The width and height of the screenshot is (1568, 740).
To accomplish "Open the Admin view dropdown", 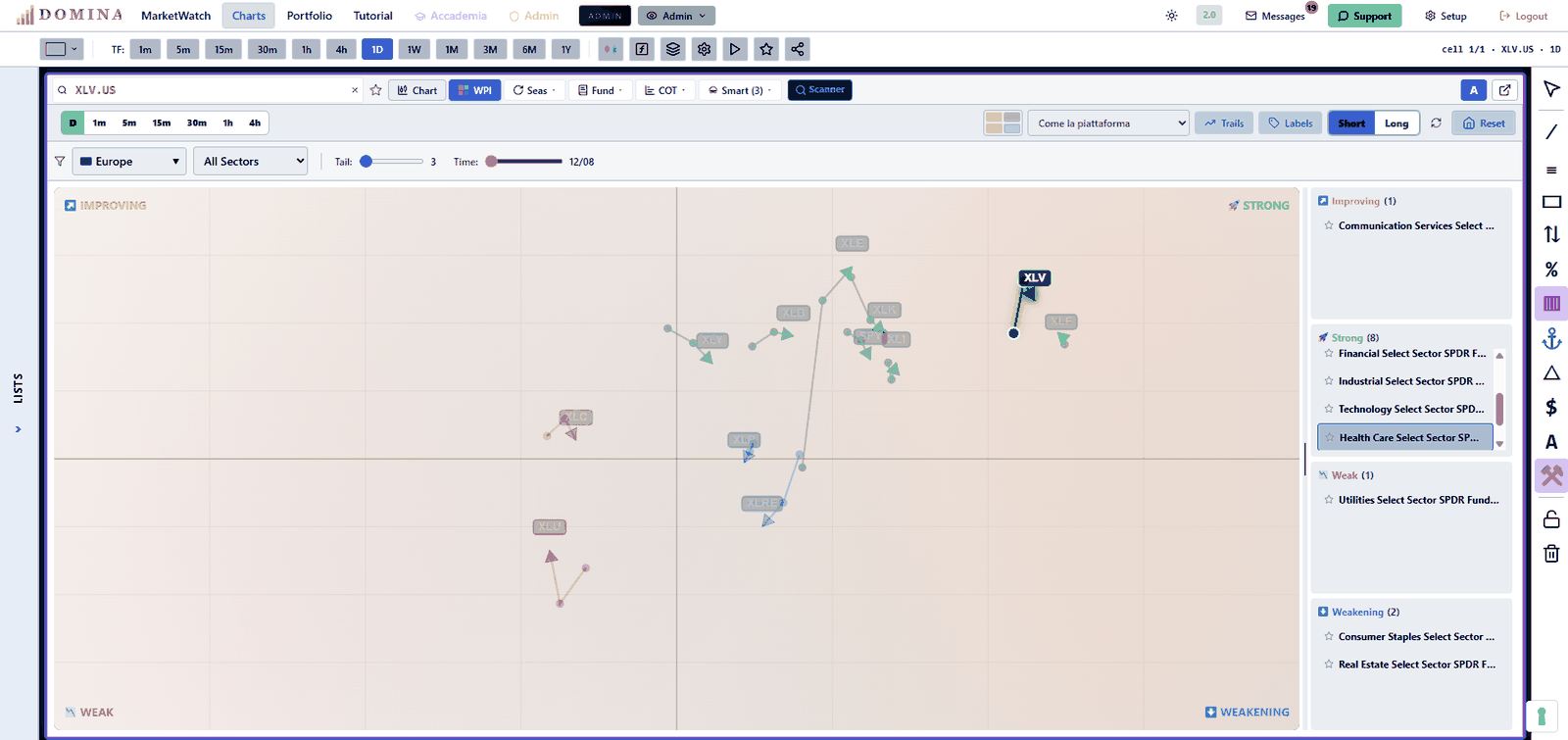I will pos(676,16).
